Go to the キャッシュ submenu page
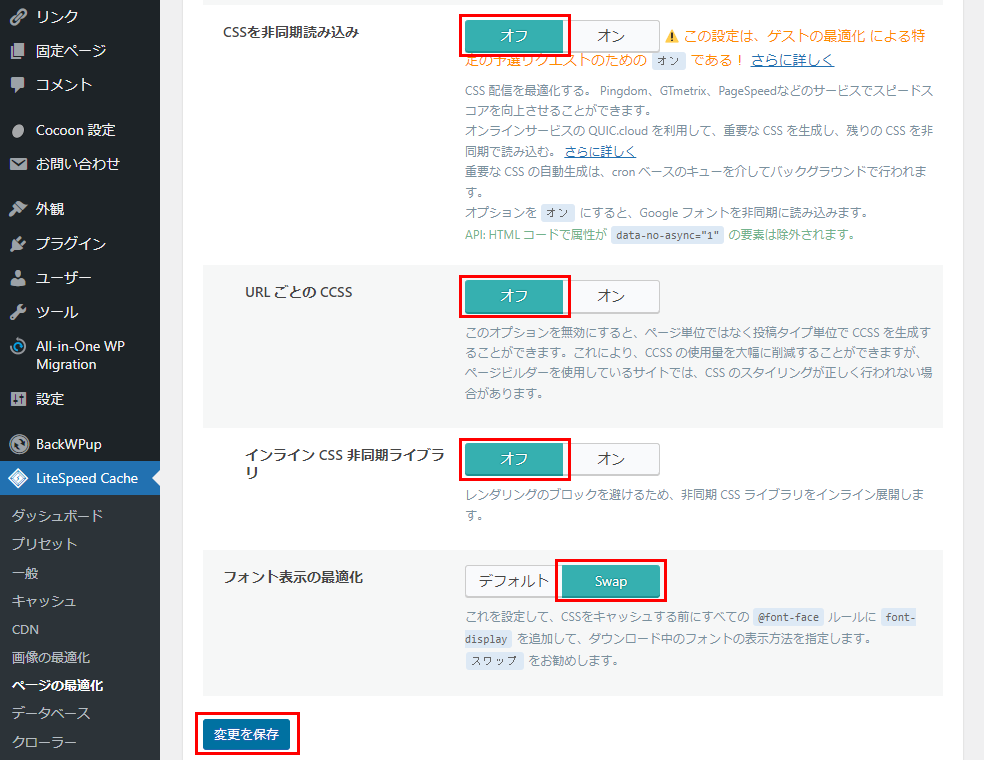The width and height of the screenshot is (984, 760). [43, 600]
